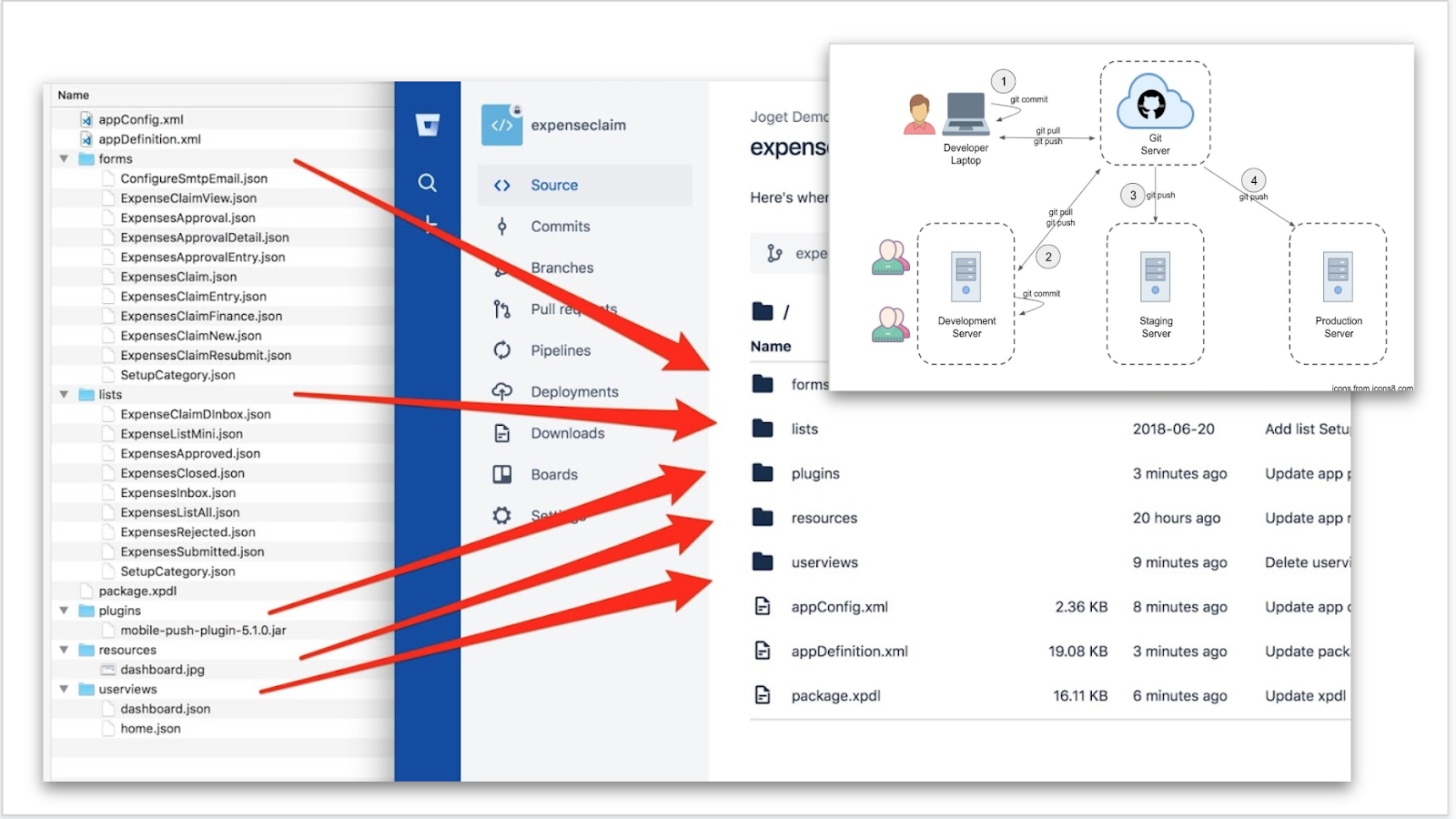The height and width of the screenshot is (819, 1456).
Task: Click the Git Server cloud icon in diagram
Action: coord(1155,102)
